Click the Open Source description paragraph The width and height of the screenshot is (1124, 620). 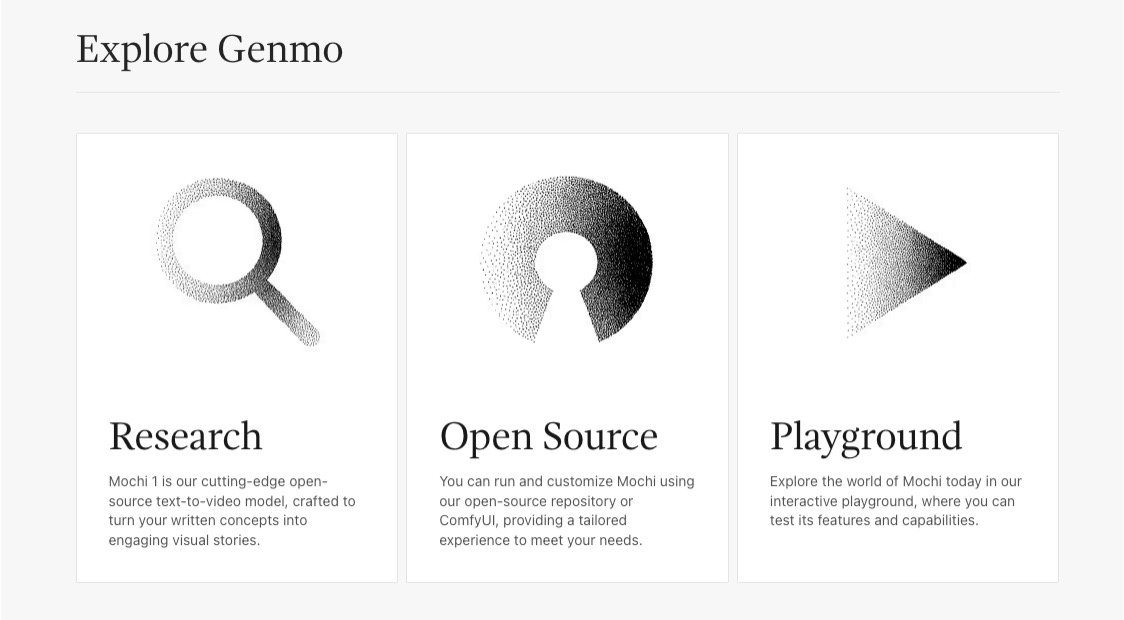566,511
